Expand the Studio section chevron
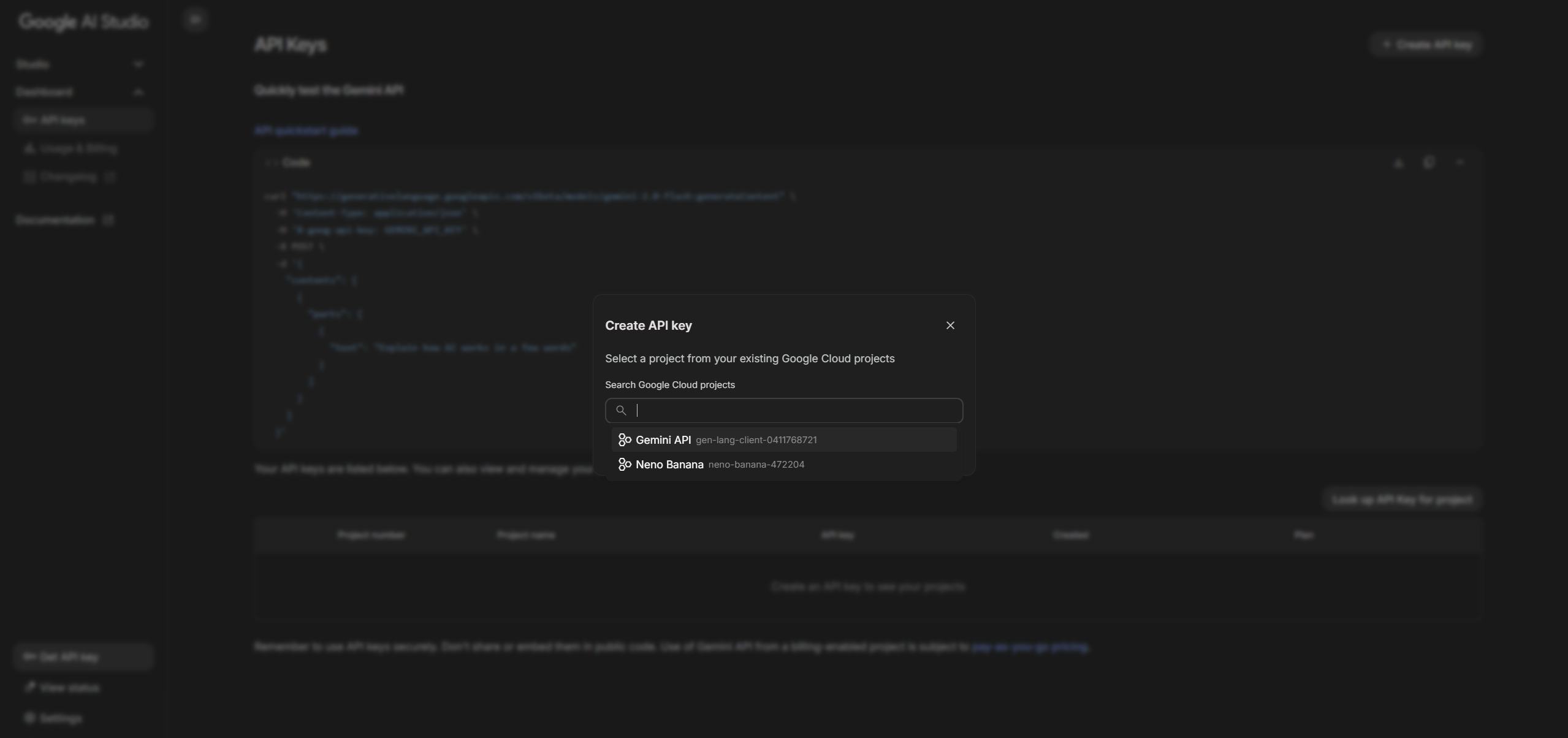 [x=138, y=64]
